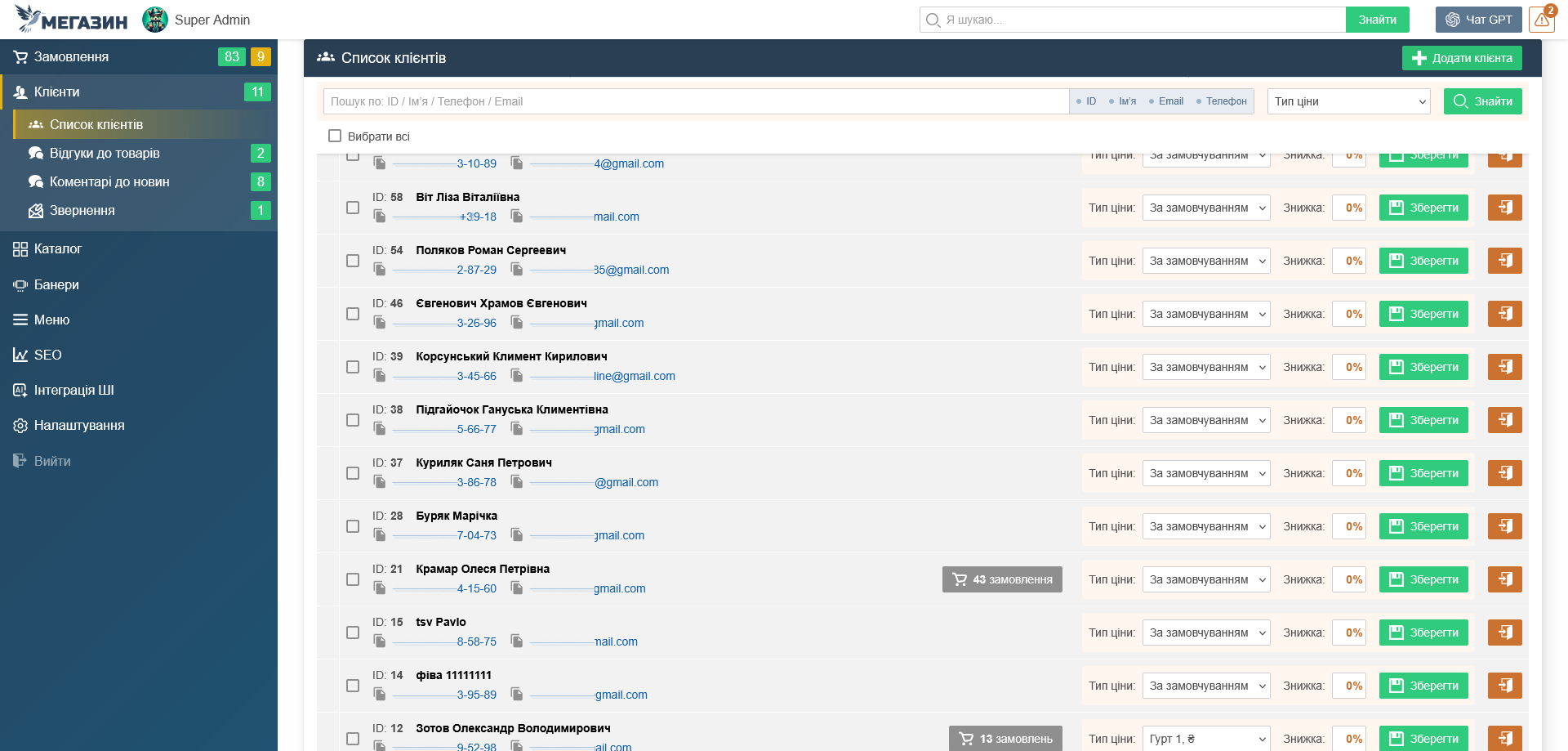Click orange login icon for фіва 11111111
The height and width of the screenshot is (751, 1568).
point(1504,686)
